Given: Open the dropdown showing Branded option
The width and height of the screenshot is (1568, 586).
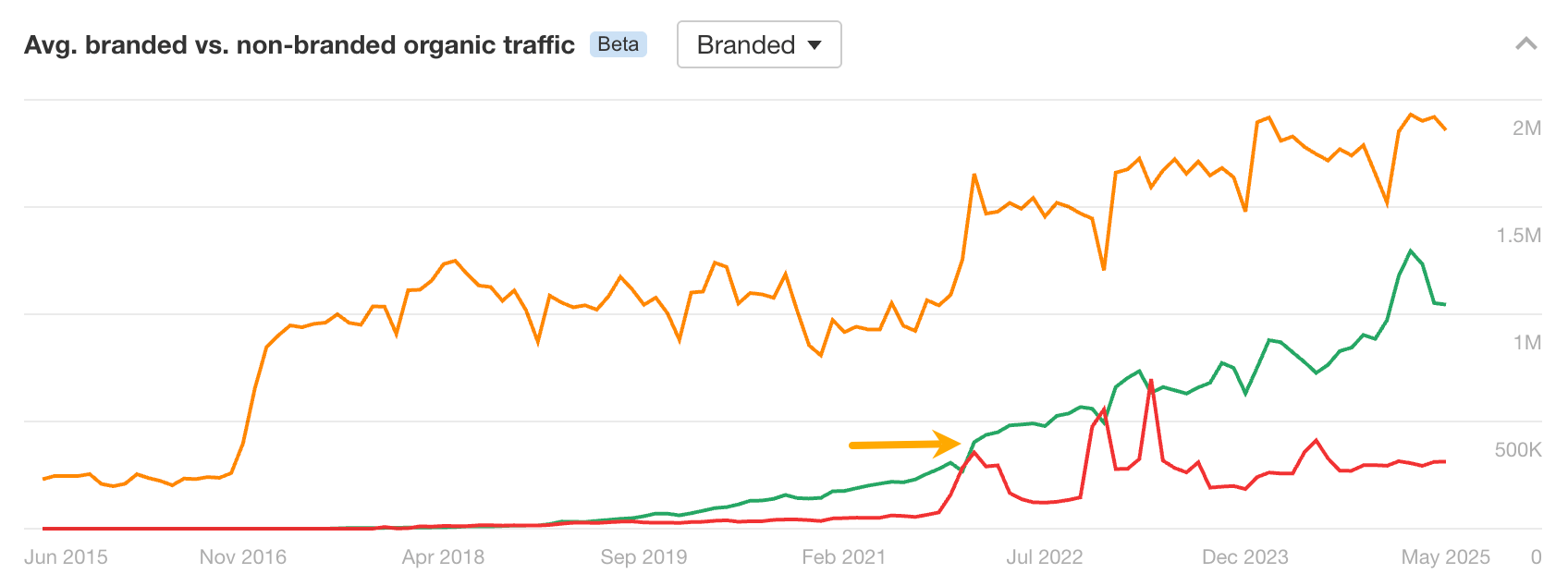Looking at the screenshot, I should (x=759, y=43).
